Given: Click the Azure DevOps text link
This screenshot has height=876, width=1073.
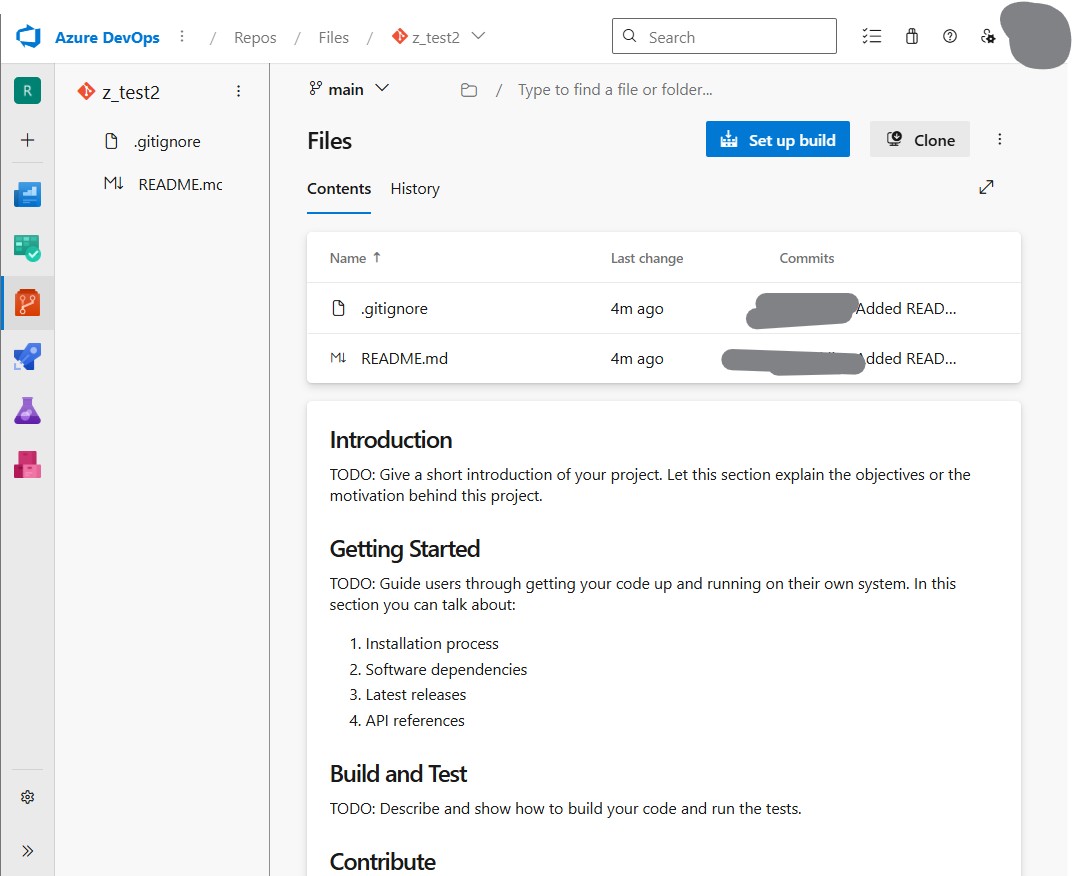Looking at the screenshot, I should (107, 38).
